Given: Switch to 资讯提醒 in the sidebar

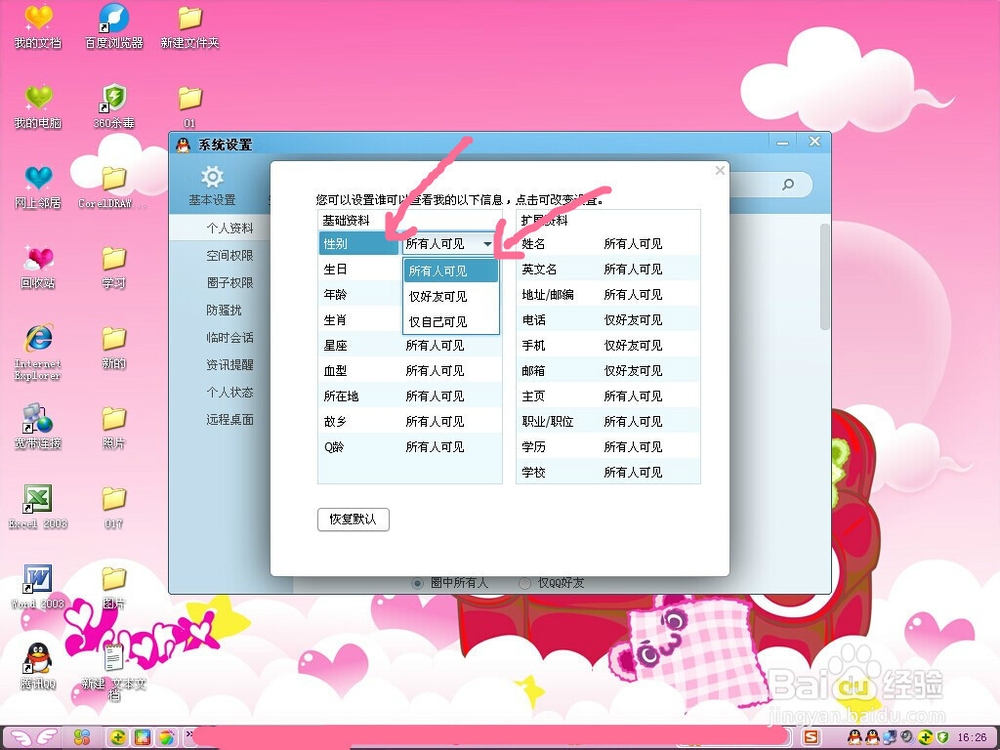Looking at the screenshot, I should [230, 365].
